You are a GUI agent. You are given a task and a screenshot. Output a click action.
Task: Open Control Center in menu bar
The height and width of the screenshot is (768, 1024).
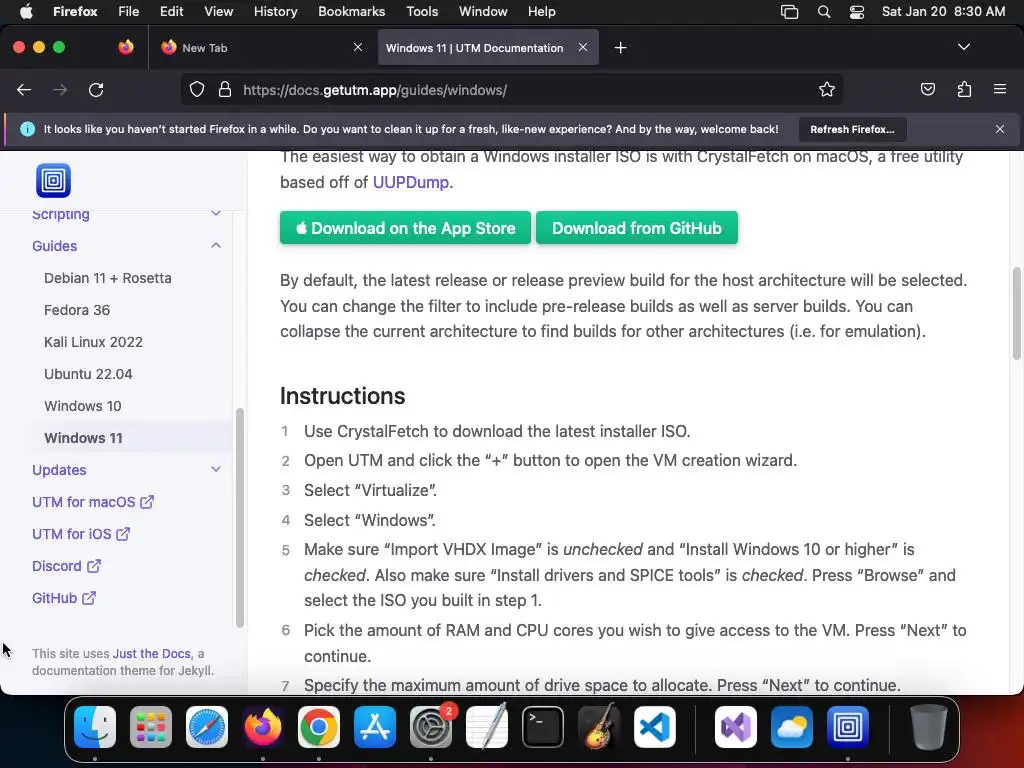pos(857,12)
